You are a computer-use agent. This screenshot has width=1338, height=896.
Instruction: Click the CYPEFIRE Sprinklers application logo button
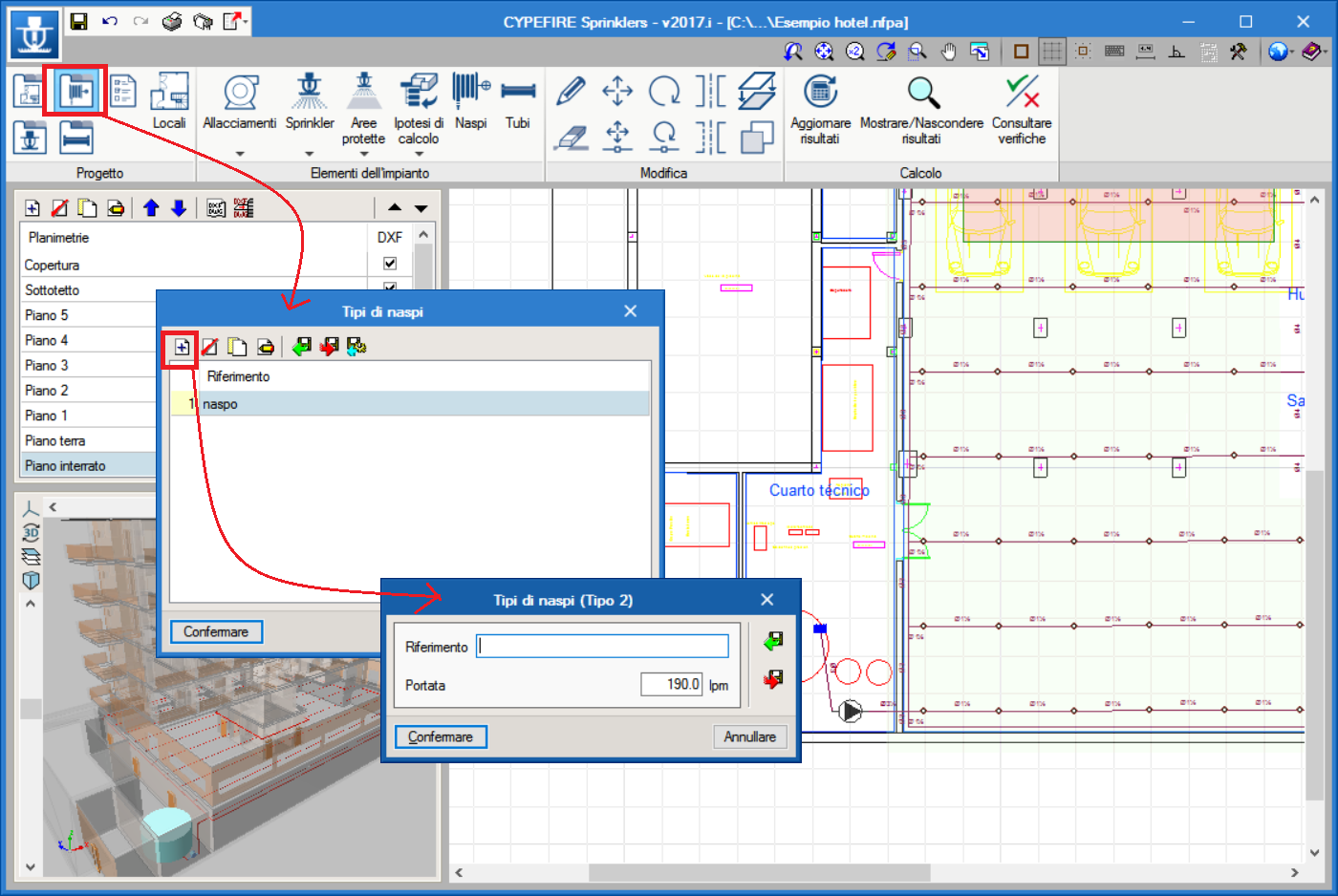pyautogui.click(x=35, y=33)
